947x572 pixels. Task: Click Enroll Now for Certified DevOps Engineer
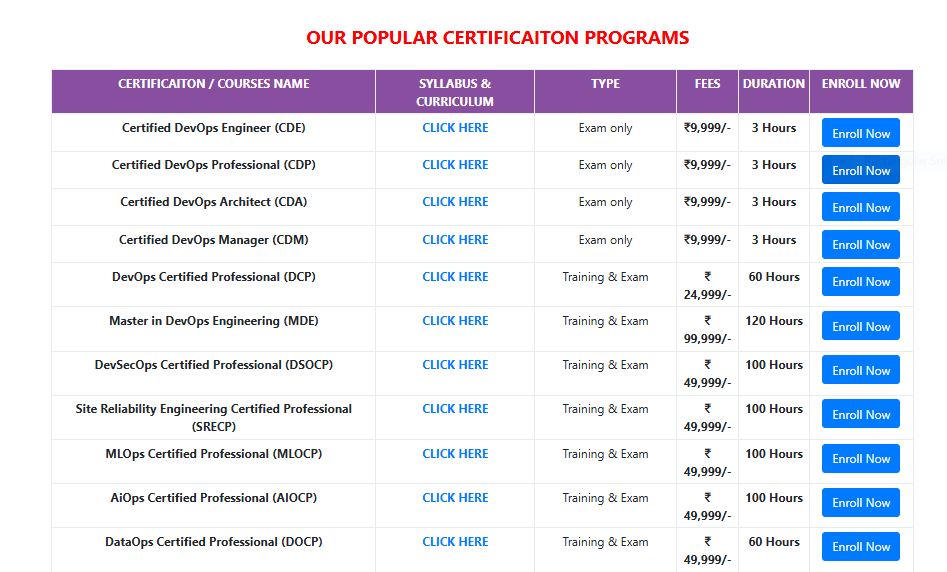860,133
